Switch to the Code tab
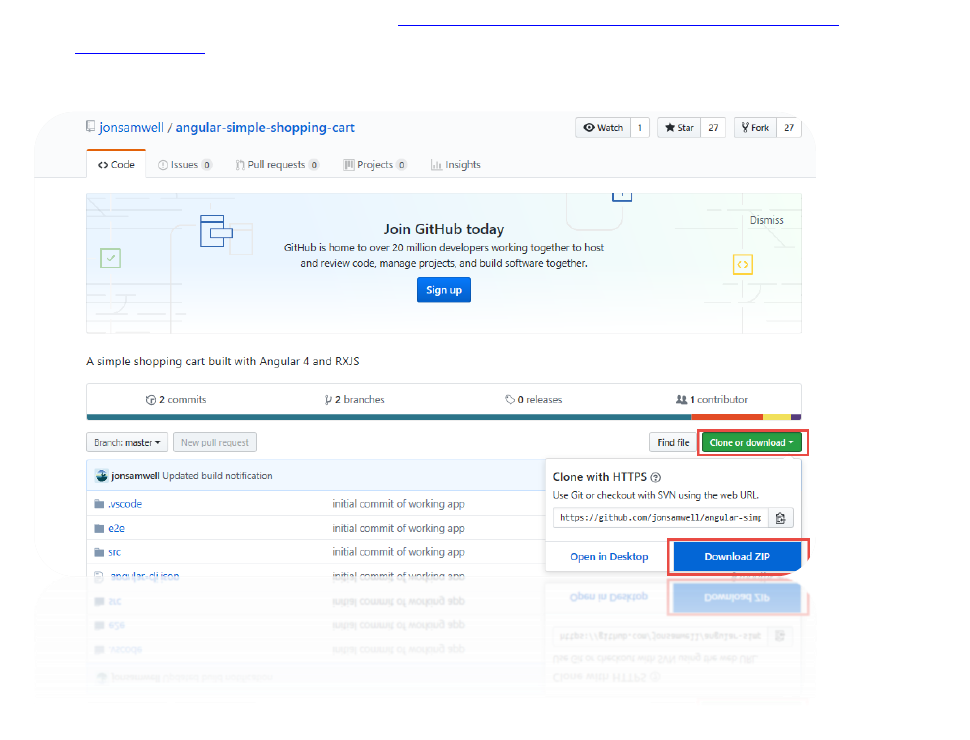 click(x=116, y=165)
